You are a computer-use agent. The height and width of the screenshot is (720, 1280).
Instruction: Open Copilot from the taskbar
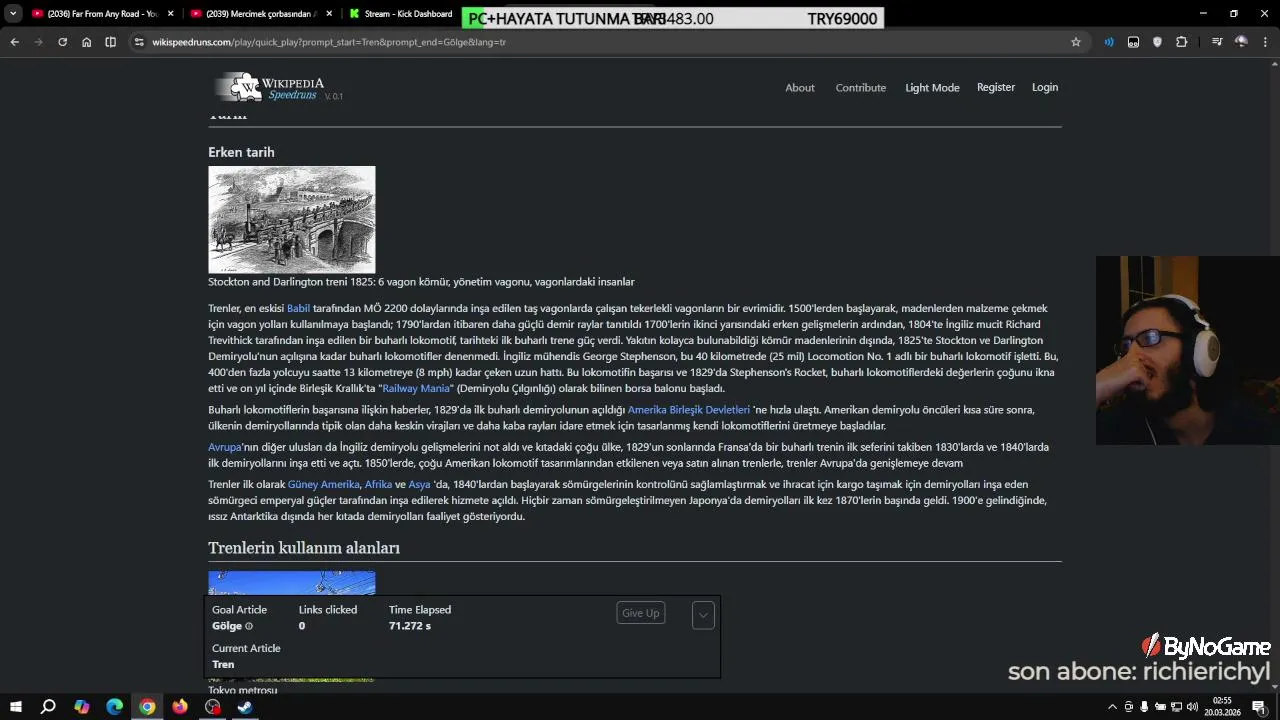(82, 707)
